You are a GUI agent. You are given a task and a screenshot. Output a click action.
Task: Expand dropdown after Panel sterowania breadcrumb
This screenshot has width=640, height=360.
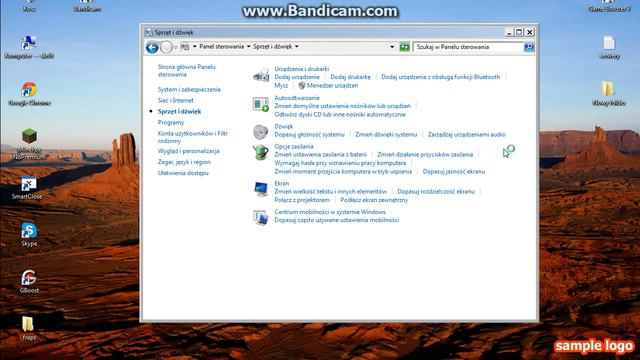pyautogui.click(x=249, y=47)
